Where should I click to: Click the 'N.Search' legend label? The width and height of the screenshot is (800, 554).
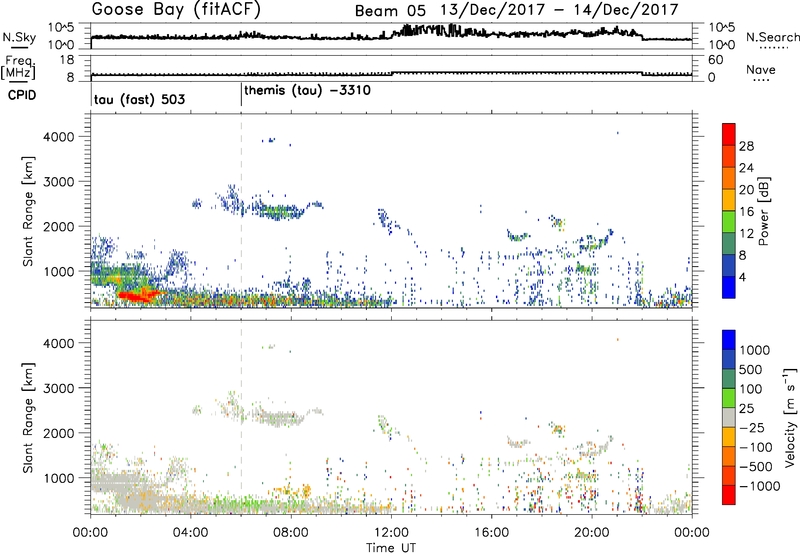click(x=772, y=37)
